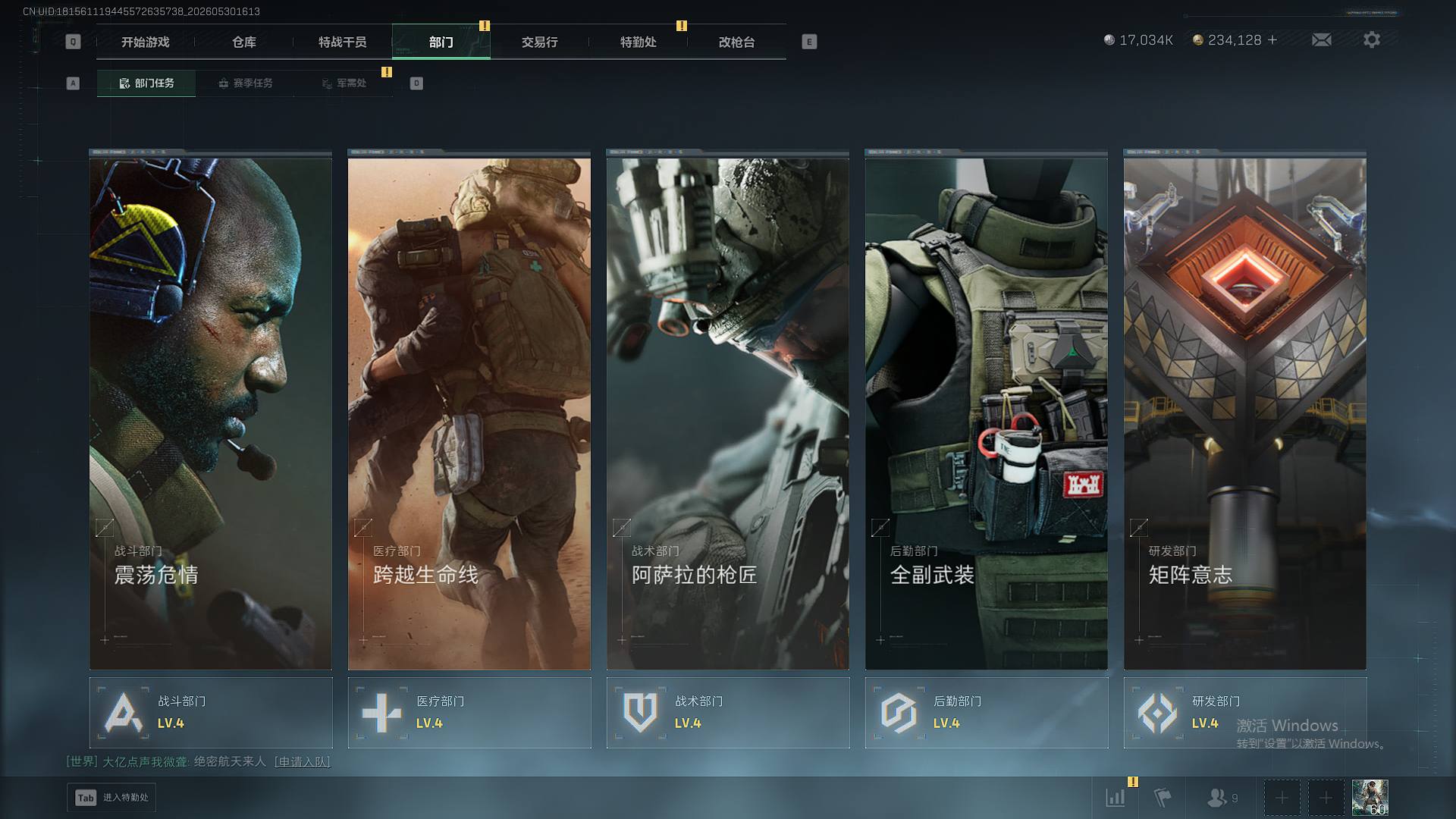Select the 部门 tab
This screenshot has width=1456, height=819.
click(x=441, y=42)
